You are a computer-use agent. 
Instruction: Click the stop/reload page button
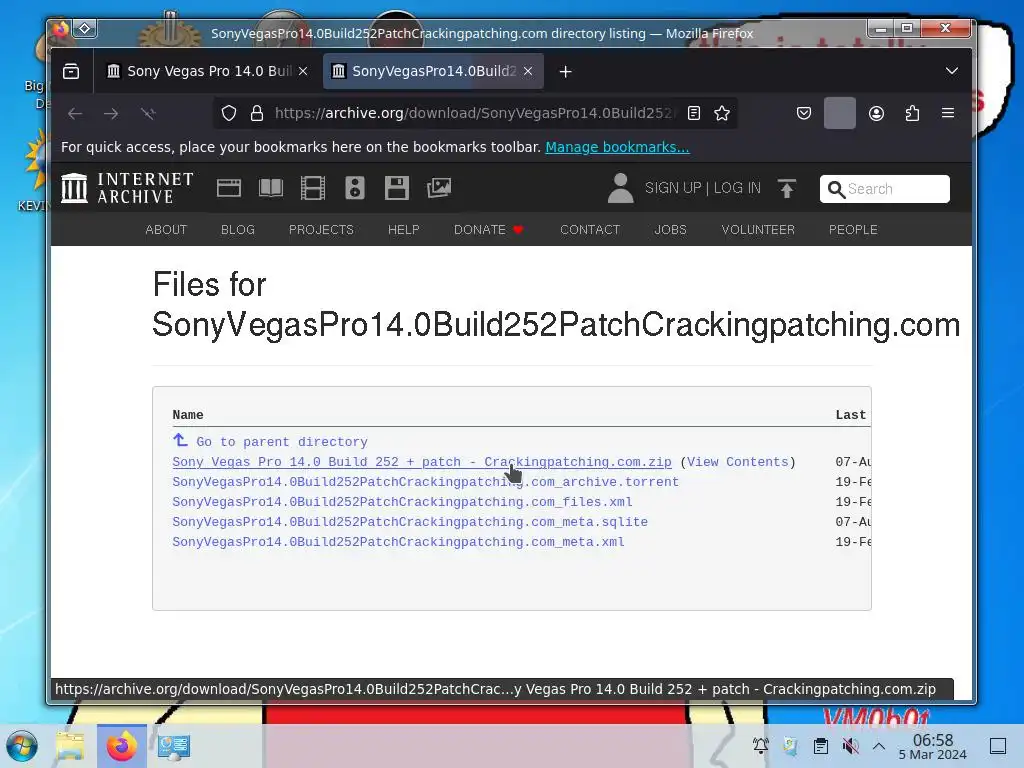(x=148, y=114)
